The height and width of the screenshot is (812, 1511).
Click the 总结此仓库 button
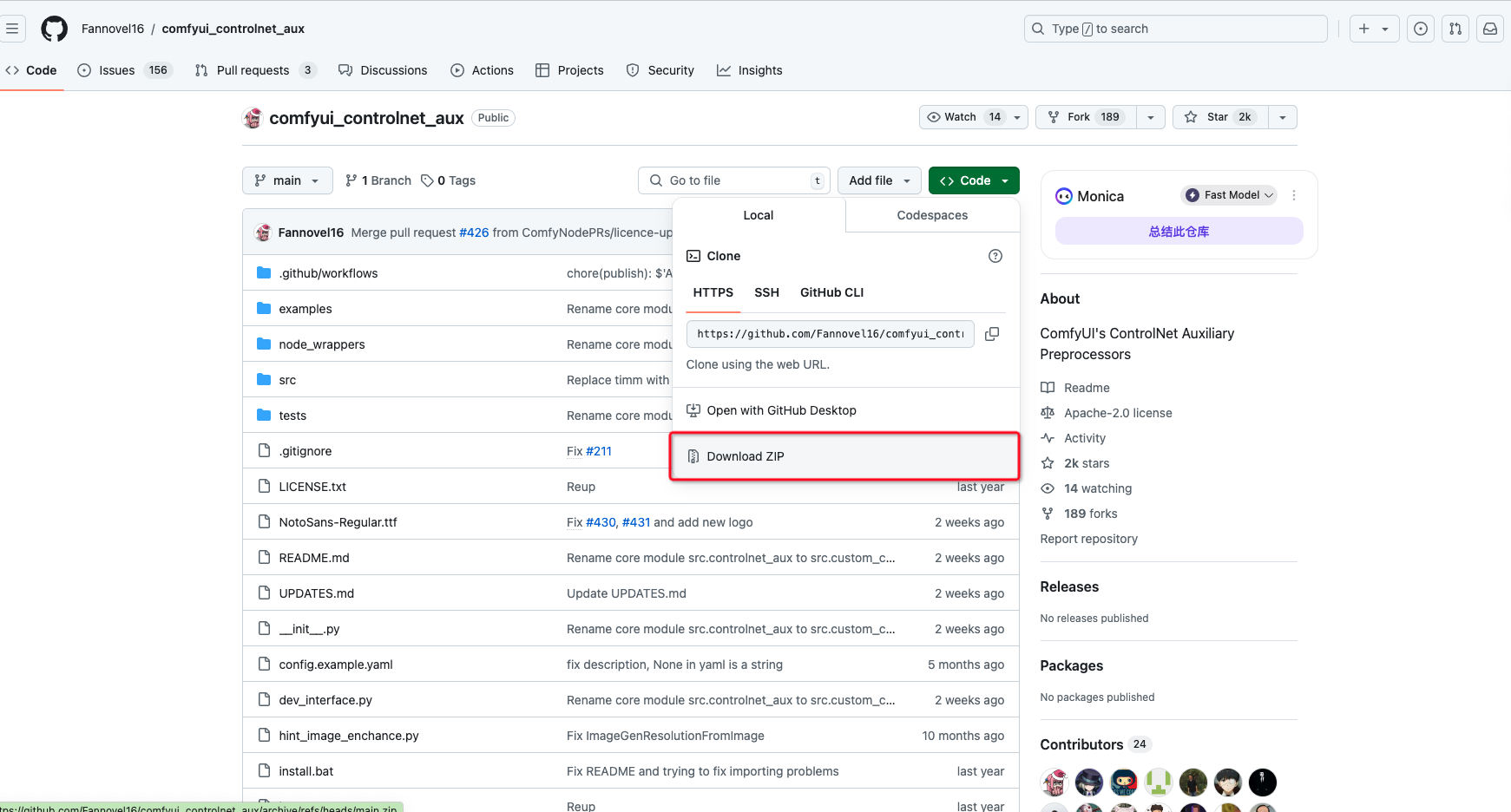[x=1179, y=232]
